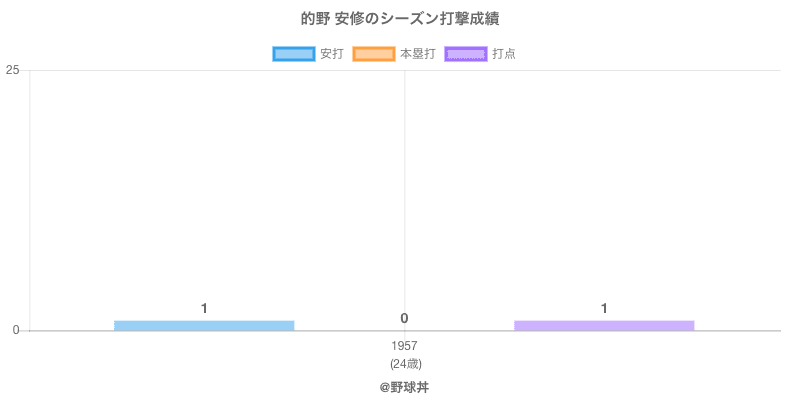The height and width of the screenshot is (400, 800).
Task: Select the blue 安打 bar for 1957
Action: pyautogui.click(x=204, y=325)
